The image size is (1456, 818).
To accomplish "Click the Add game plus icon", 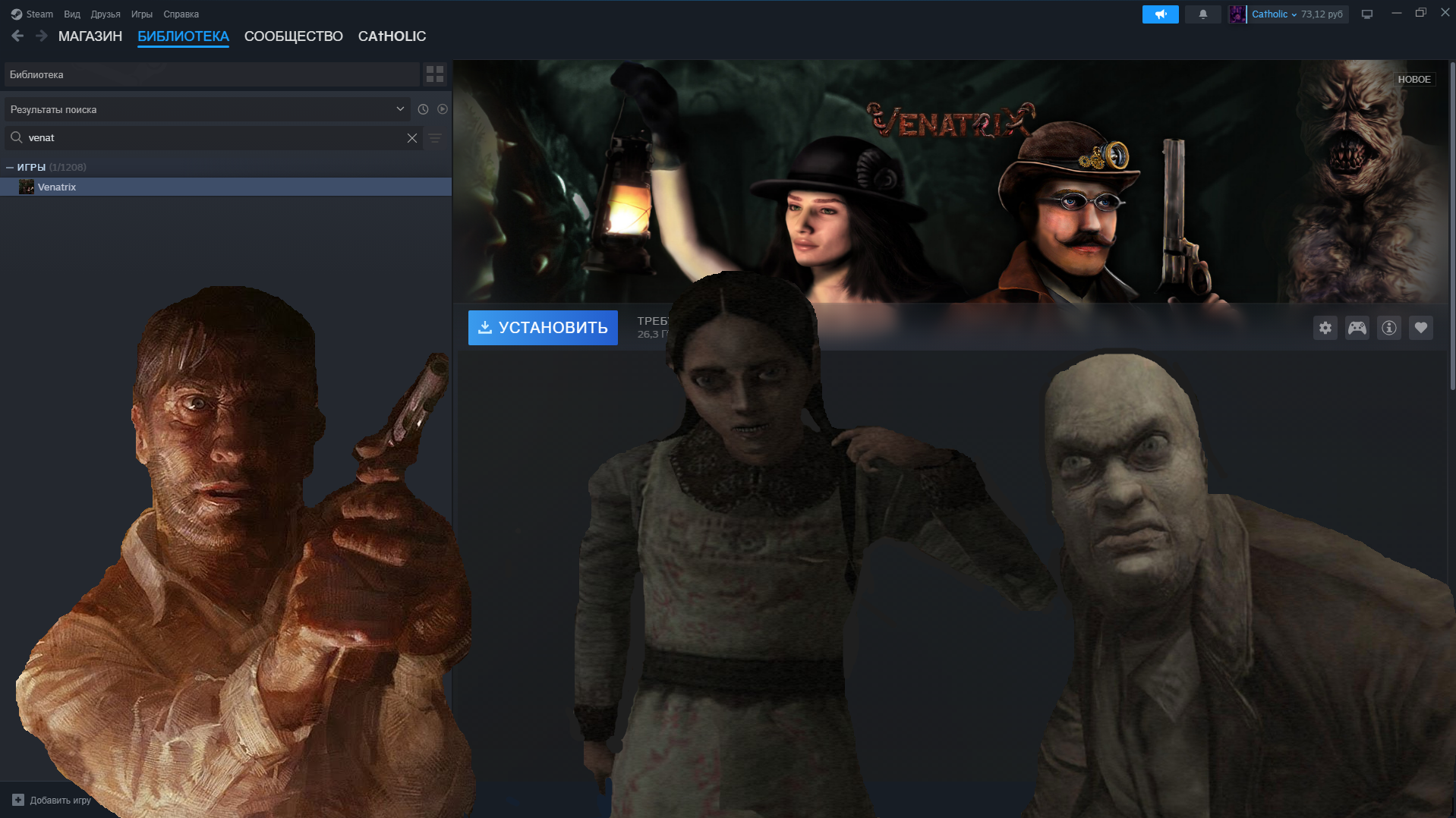I will click(18, 800).
